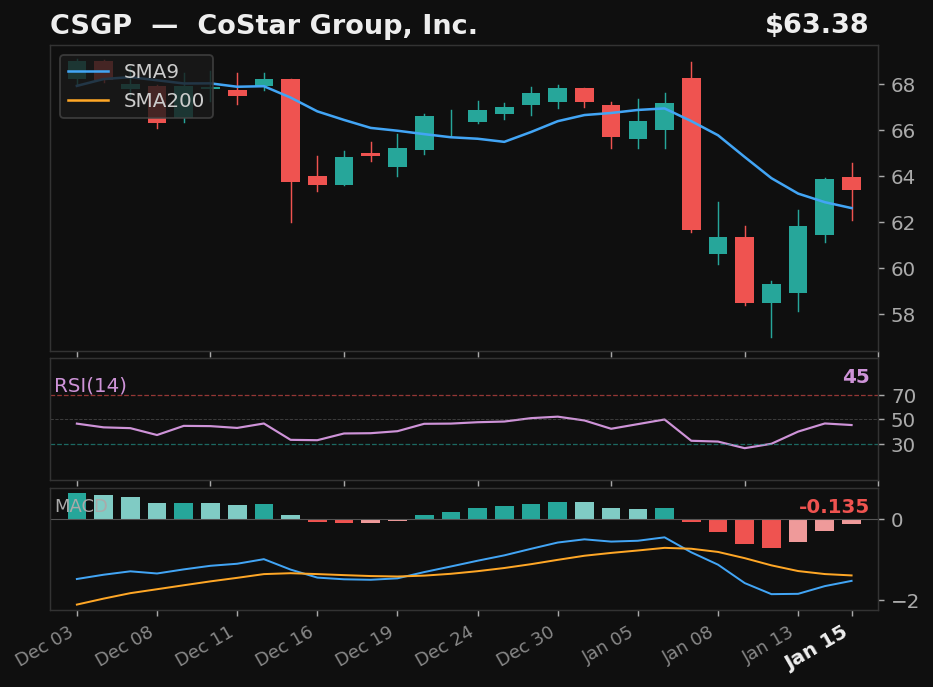Image resolution: width=933 pixels, height=687 pixels.
Task: Click the Jan 08 date label
Action: pyautogui.click(x=688, y=645)
